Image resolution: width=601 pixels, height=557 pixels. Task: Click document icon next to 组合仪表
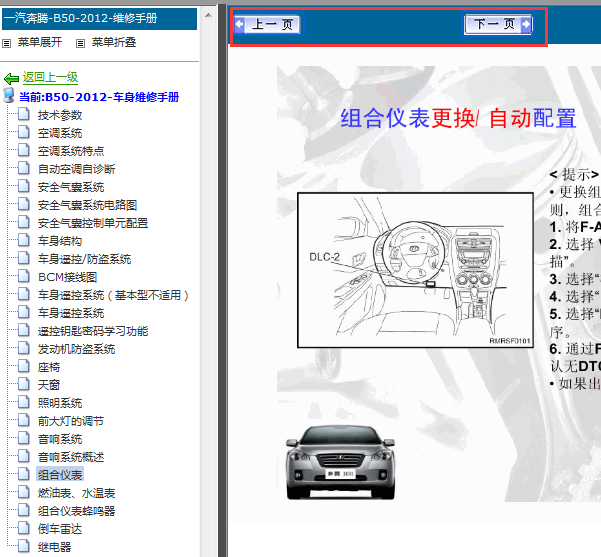(24, 474)
